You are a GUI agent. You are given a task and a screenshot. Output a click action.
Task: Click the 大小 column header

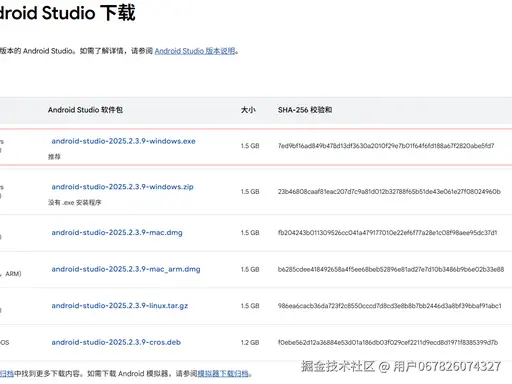[248, 110]
